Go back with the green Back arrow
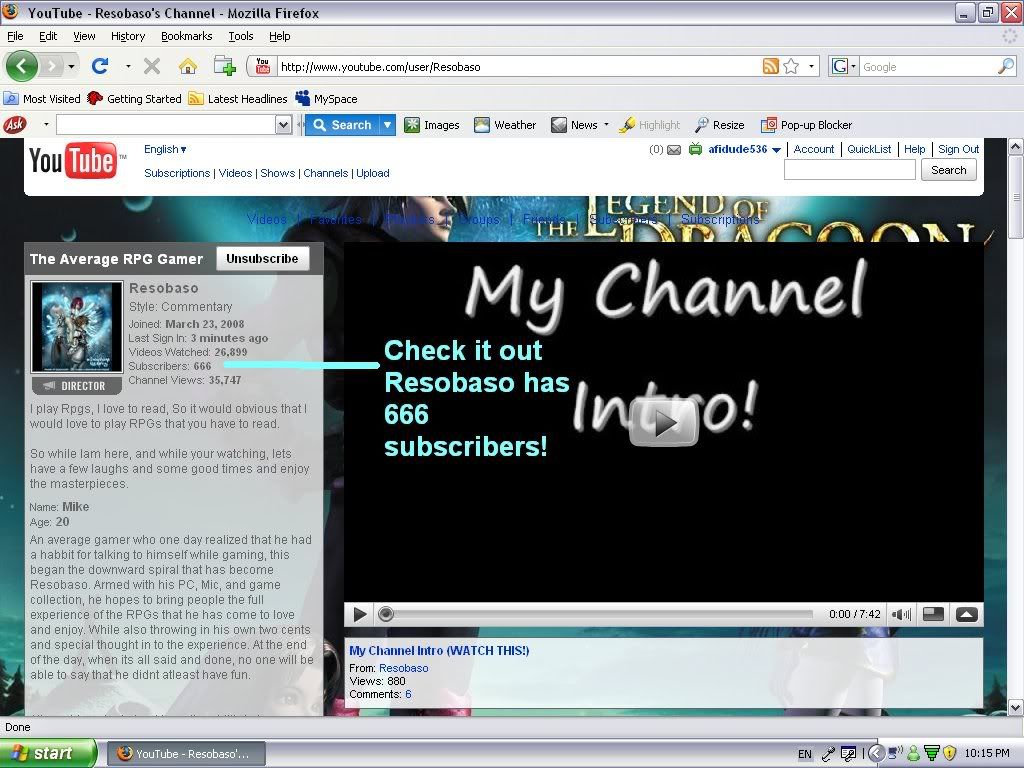 (22, 66)
